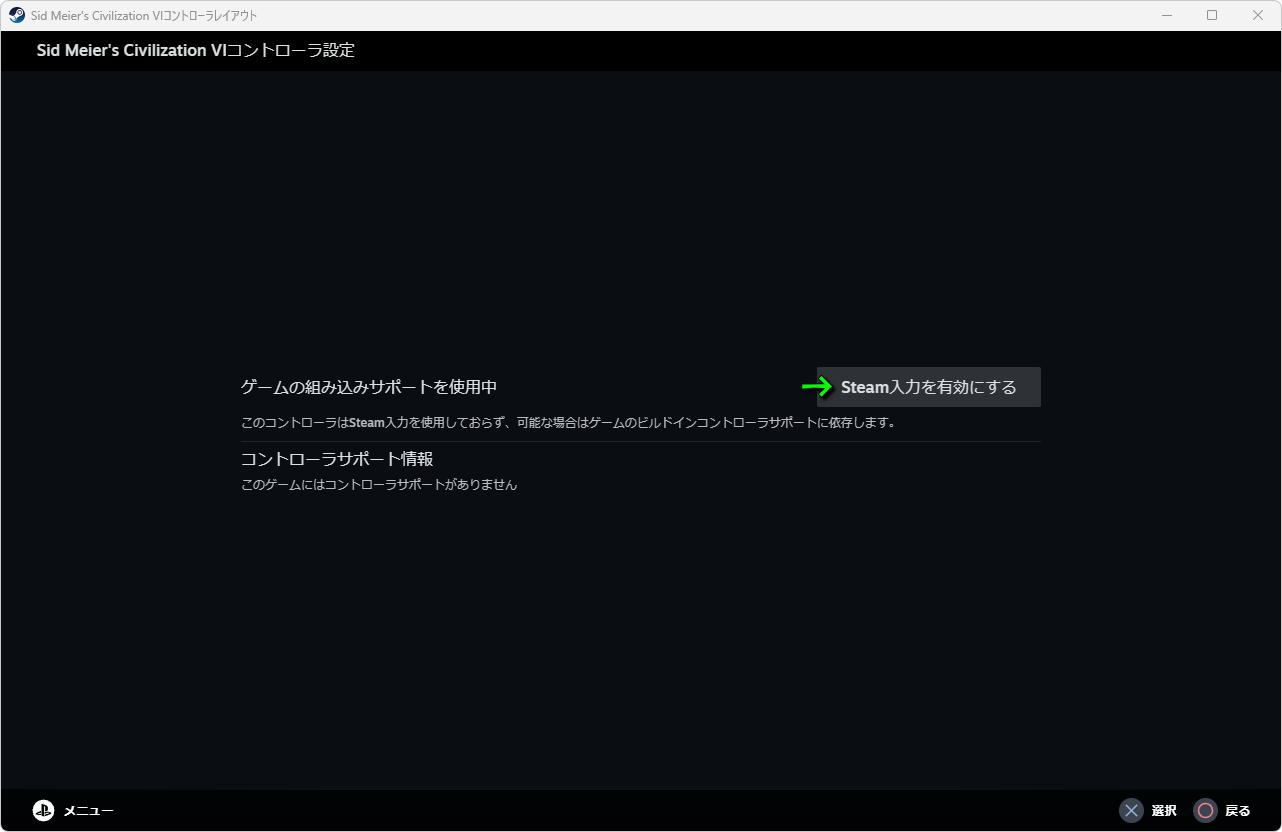
Task: Click the cross 選択 button icon
Action: coord(1130,811)
